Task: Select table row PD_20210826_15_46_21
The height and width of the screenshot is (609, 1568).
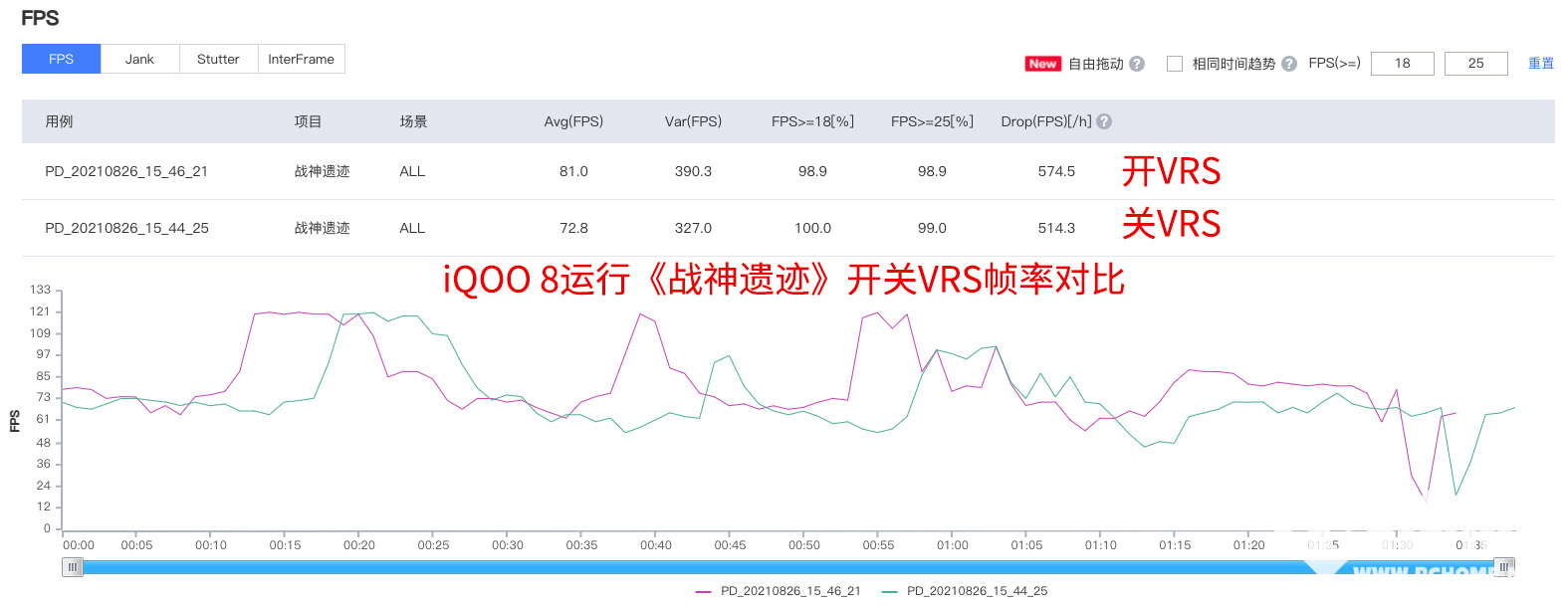Action: 787,171
